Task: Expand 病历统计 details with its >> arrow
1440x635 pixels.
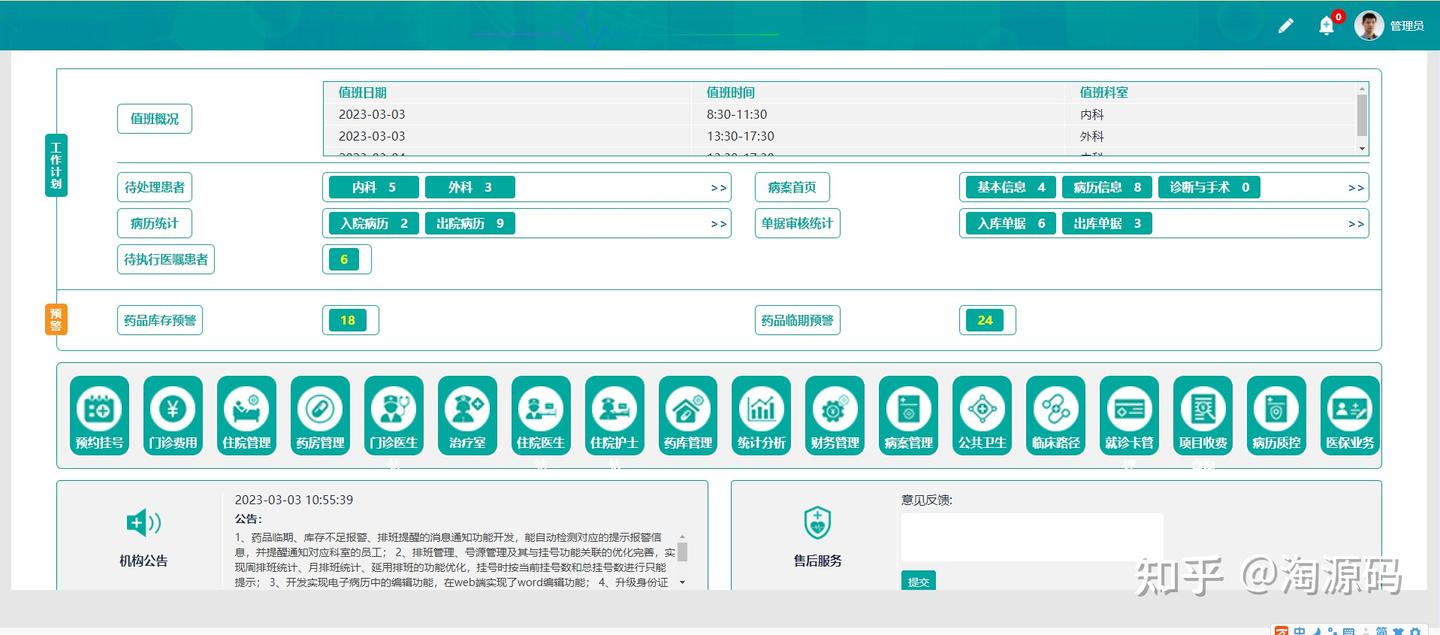Action: pos(718,223)
